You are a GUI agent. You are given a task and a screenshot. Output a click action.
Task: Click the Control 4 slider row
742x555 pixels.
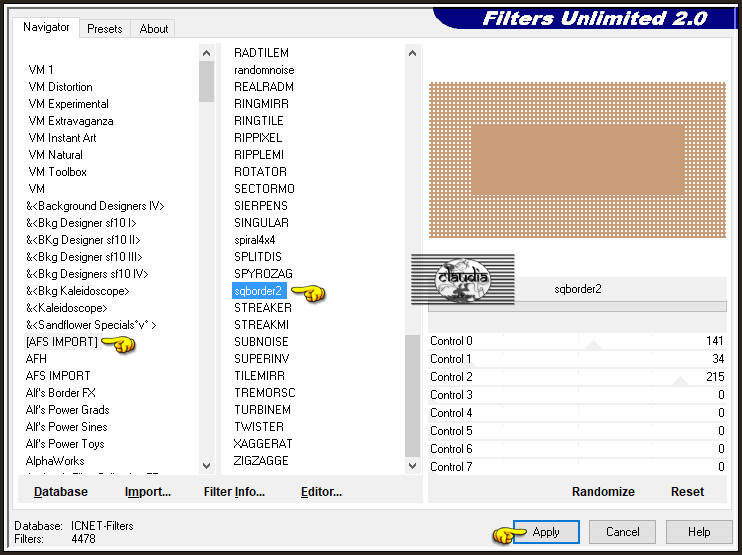(x=577, y=413)
